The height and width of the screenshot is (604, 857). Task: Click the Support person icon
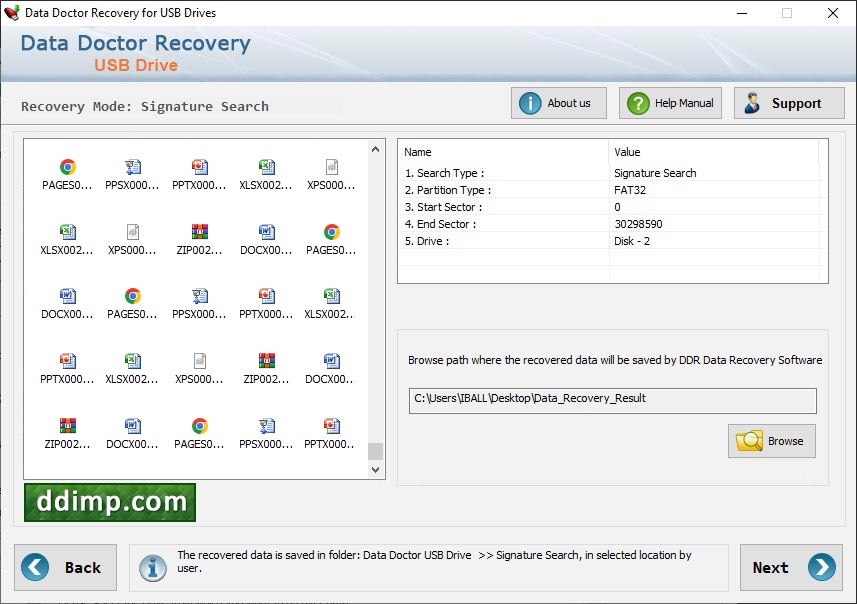[x=753, y=102]
